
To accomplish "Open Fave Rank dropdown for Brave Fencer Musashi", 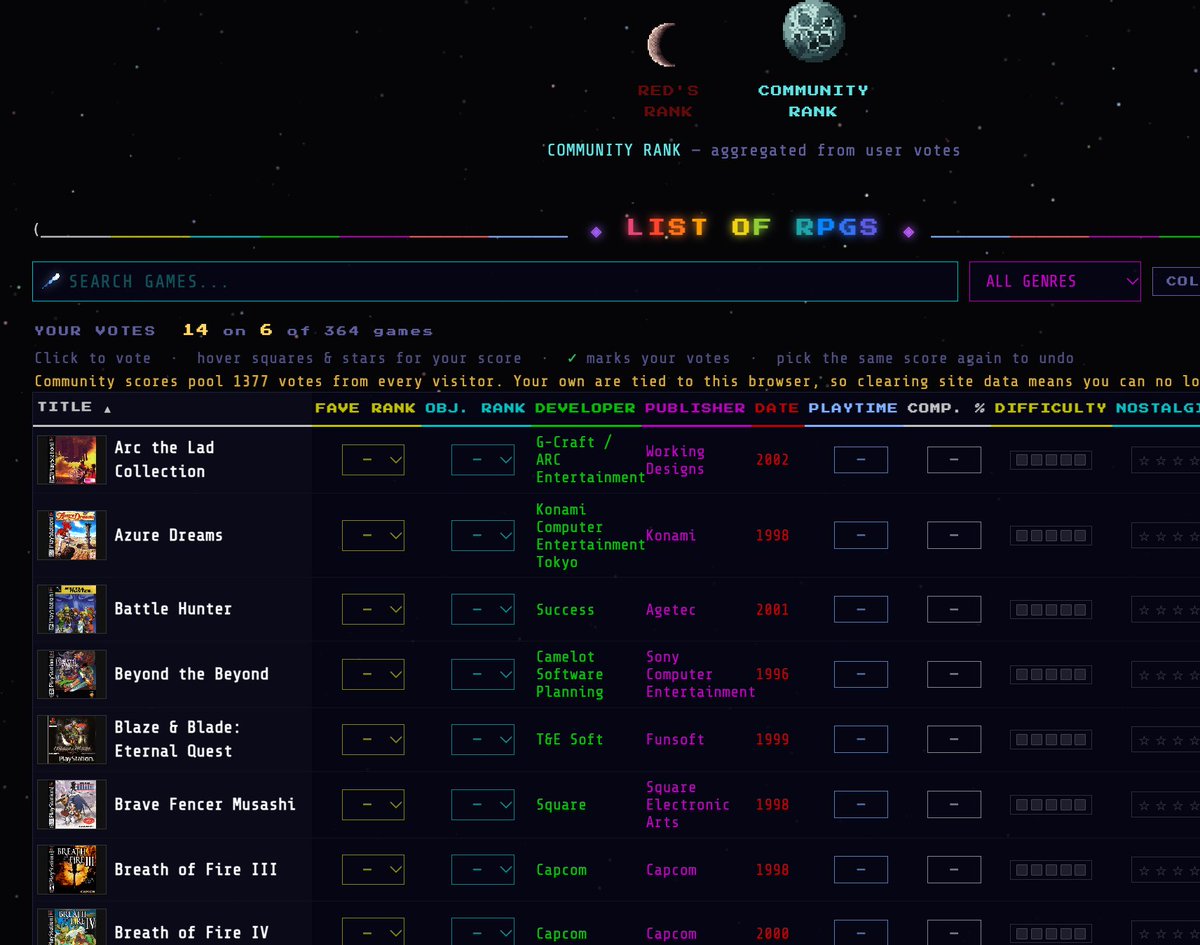I will coord(373,804).
